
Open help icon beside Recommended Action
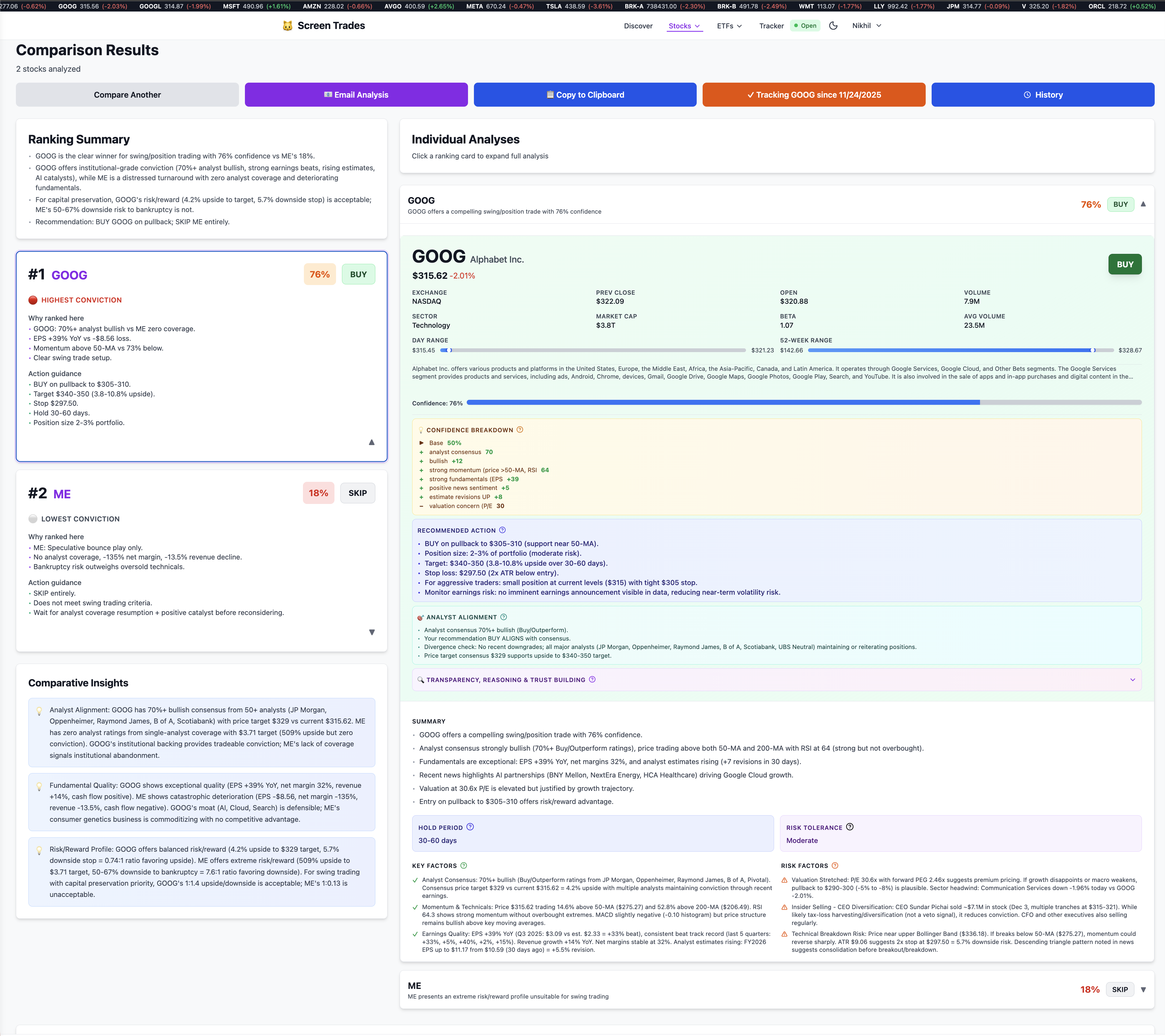point(502,530)
